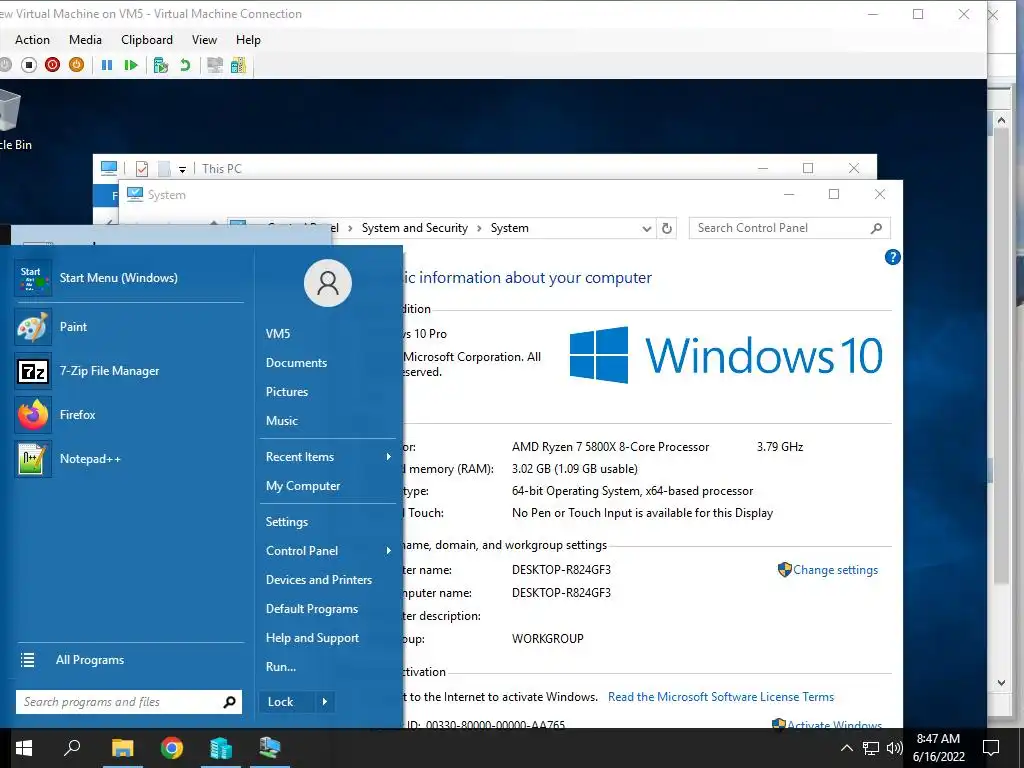Image resolution: width=1024 pixels, height=768 pixels.
Task: Click the network tray icon
Action: point(871,748)
